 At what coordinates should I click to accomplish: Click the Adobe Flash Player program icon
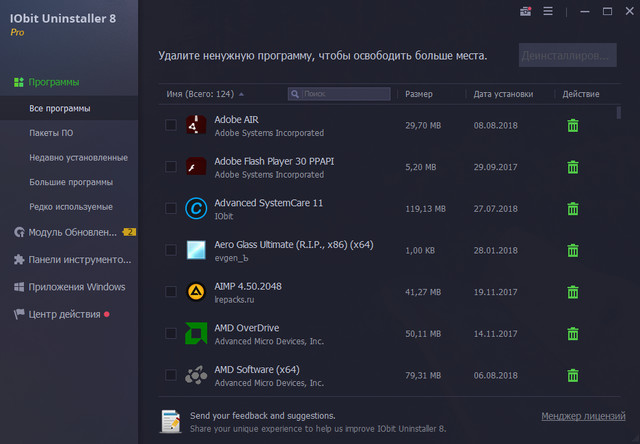pos(196,166)
